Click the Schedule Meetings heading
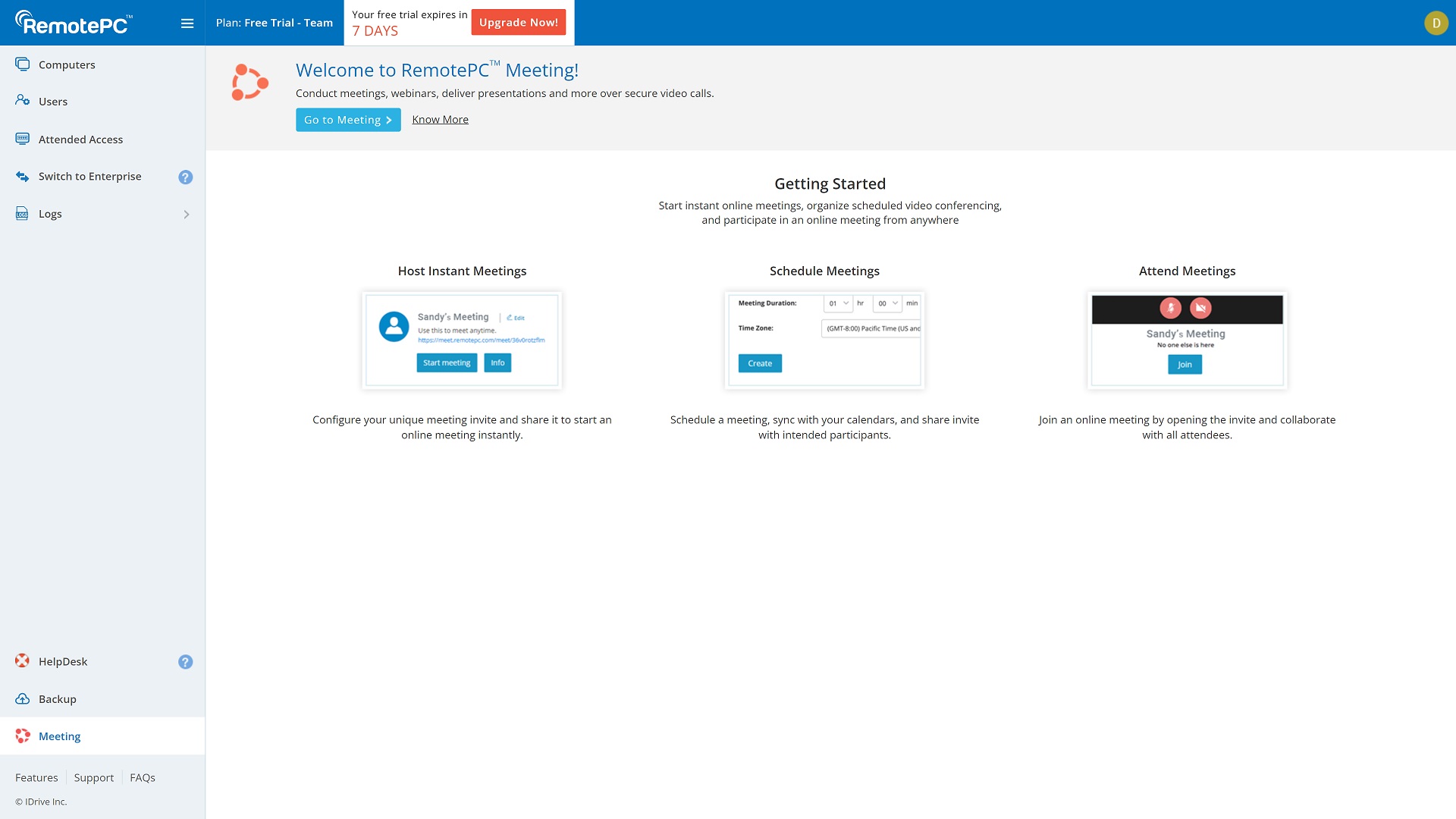The image size is (1456, 819). pos(824,271)
